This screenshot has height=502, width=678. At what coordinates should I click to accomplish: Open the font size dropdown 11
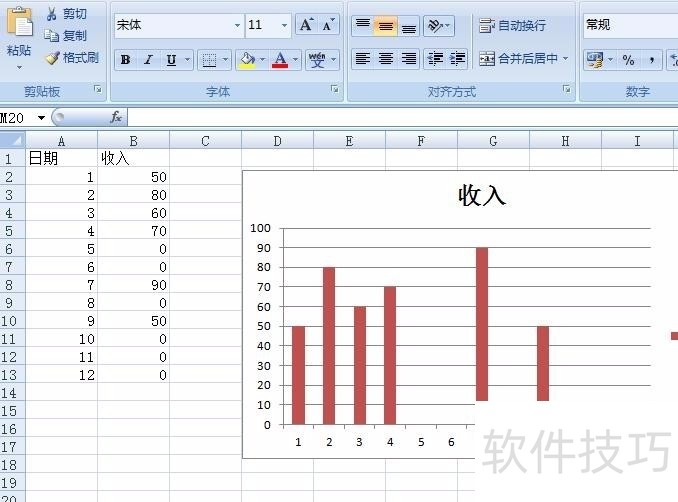pos(284,25)
